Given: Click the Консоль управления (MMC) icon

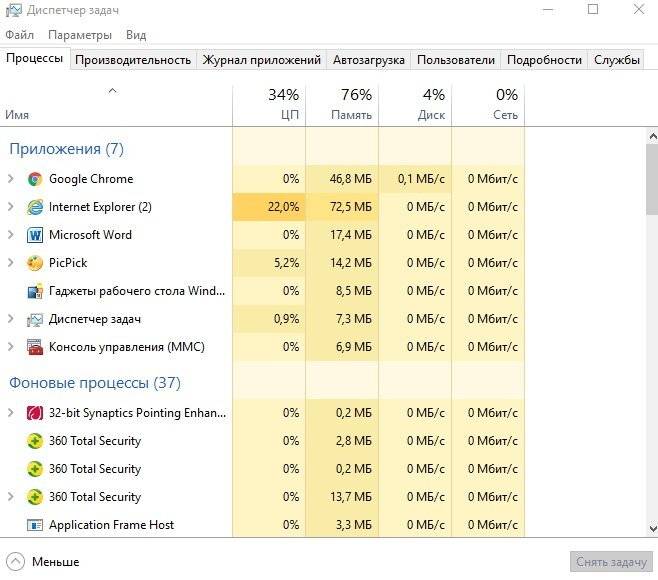Looking at the screenshot, I should click(x=35, y=347).
